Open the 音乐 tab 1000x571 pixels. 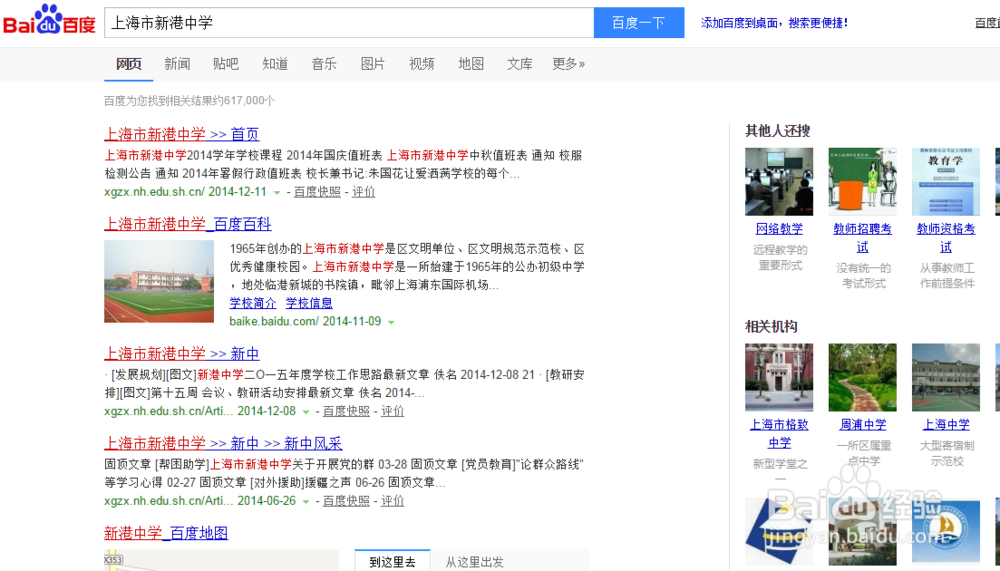[324, 64]
